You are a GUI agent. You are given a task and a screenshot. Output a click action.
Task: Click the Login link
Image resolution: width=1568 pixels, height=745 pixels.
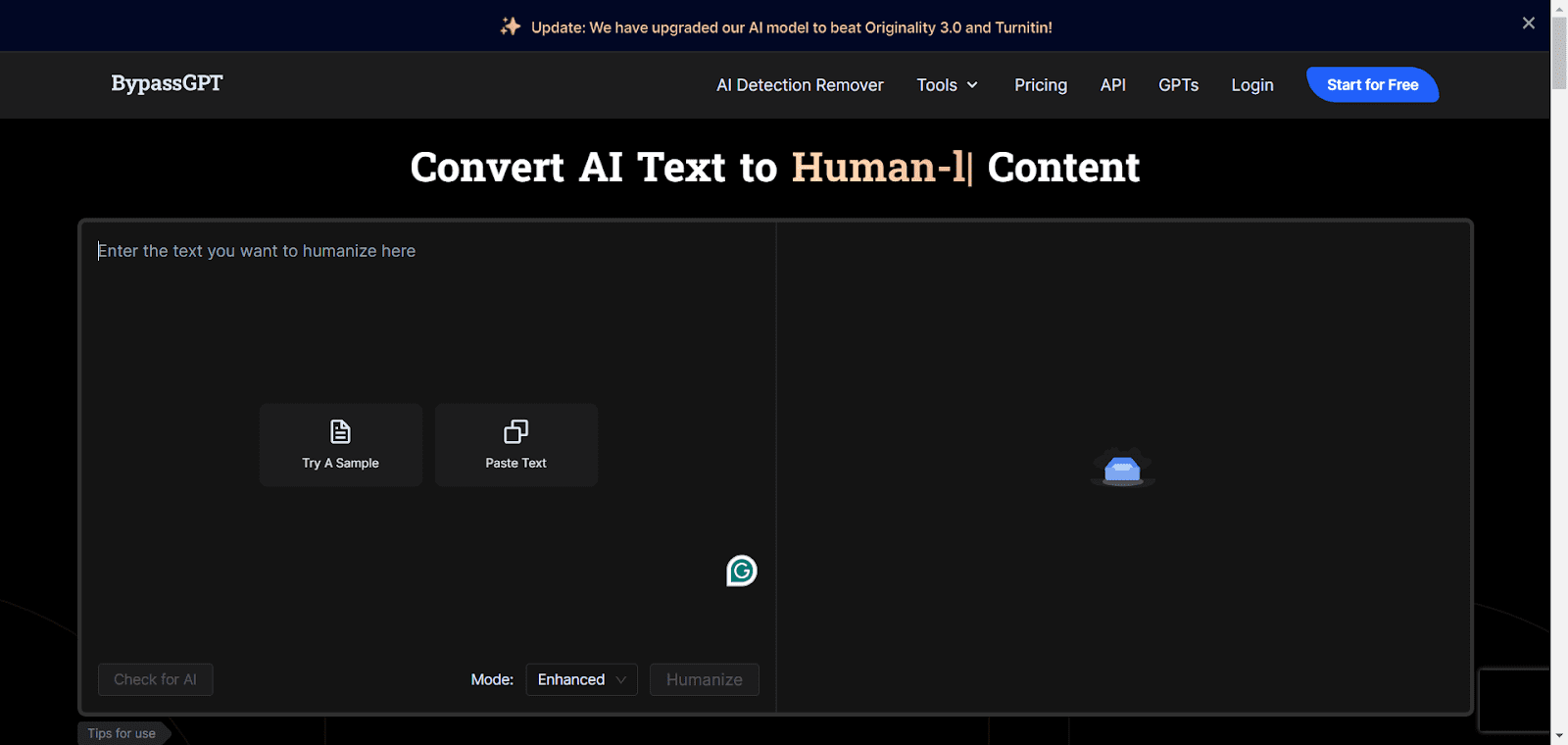click(x=1251, y=85)
